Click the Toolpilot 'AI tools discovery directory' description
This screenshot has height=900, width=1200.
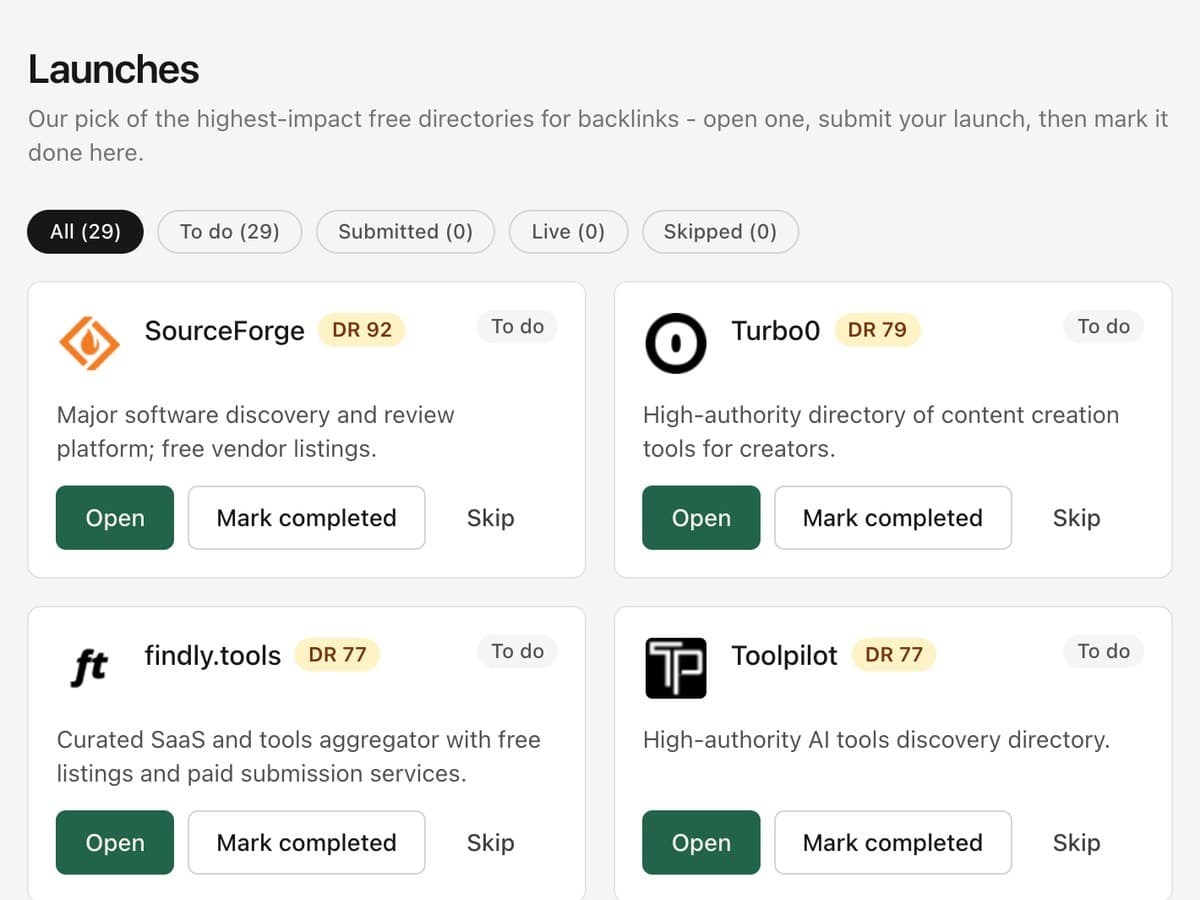[x=876, y=740]
